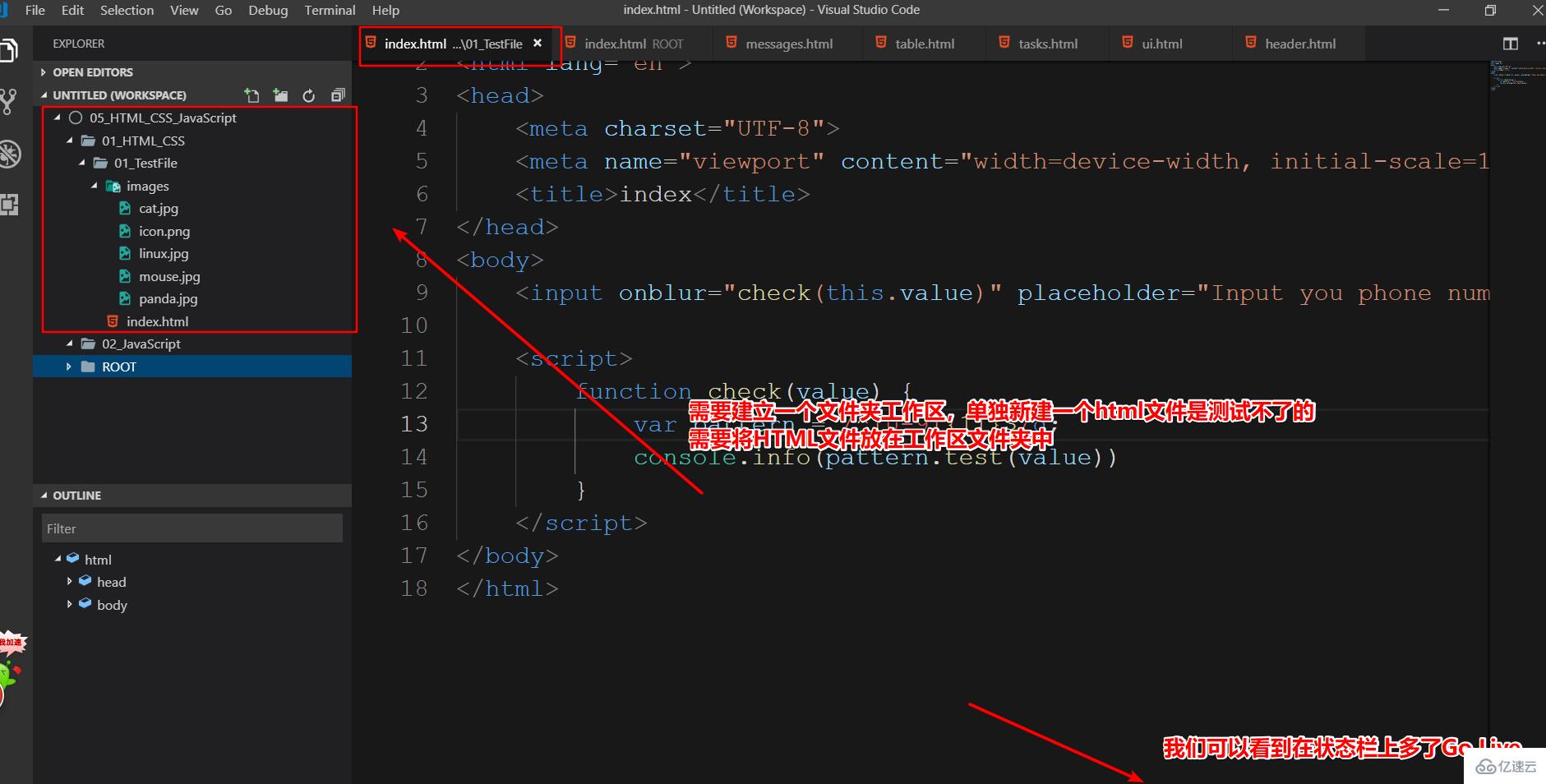Refresh the explorer using the refresh icon
Screen dimensions: 1546x784
(x=308, y=95)
